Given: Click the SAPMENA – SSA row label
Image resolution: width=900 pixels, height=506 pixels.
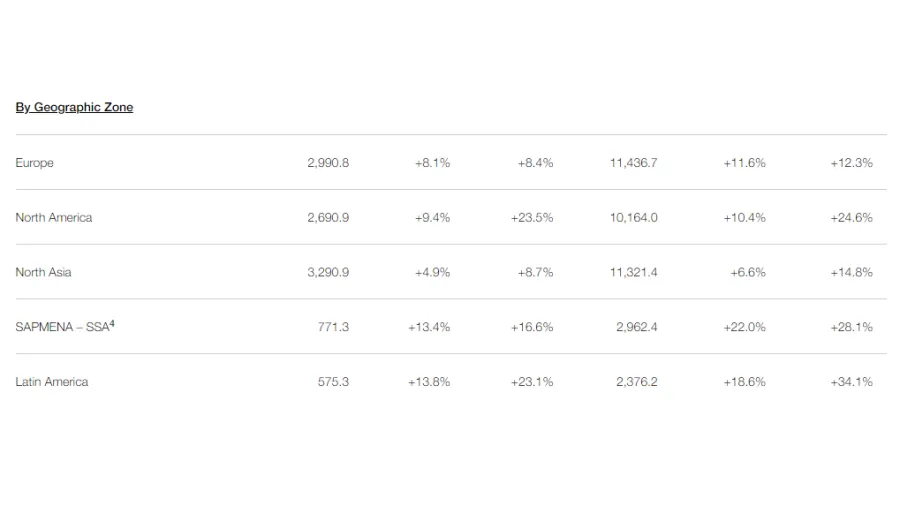Looking at the screenshot, I should [x=62, y=327].
